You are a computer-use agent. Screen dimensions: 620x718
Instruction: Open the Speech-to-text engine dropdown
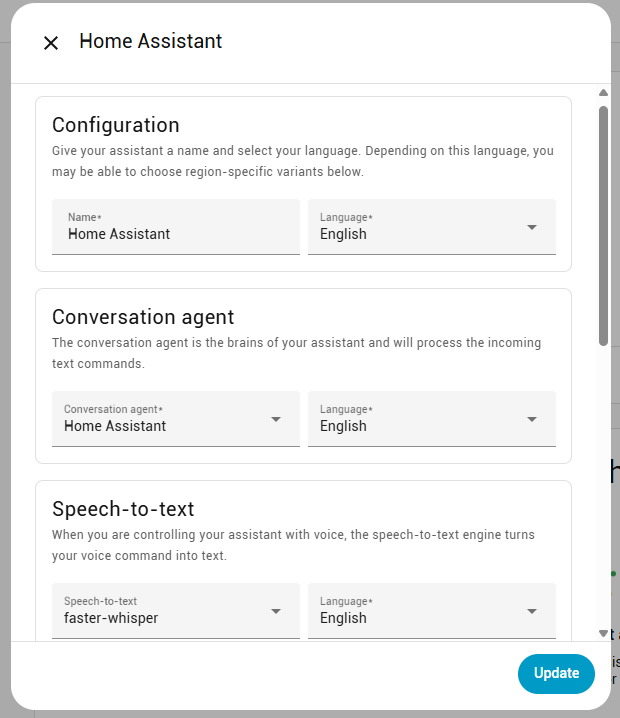pos(175,611)
